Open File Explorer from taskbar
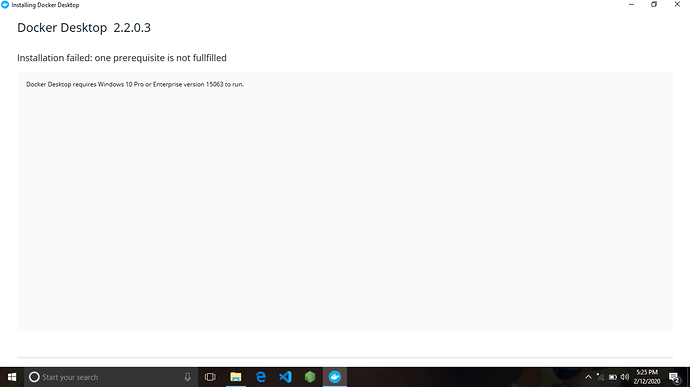 pyautogui.click(x=236, y=377)
